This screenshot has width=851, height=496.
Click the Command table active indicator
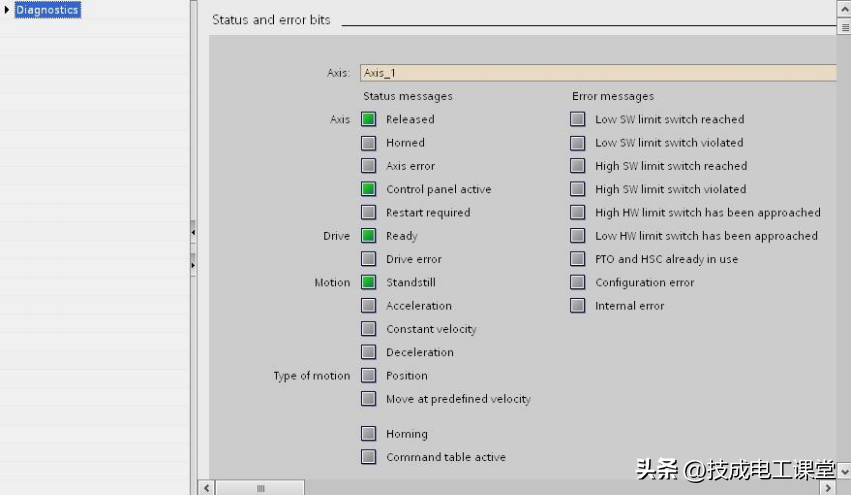[x=368, y=457]
